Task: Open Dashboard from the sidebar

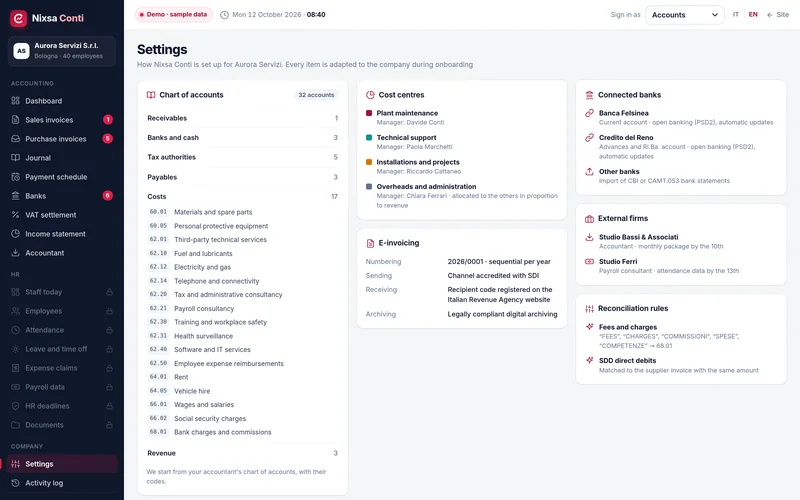Action: click(x=62, y=101)
